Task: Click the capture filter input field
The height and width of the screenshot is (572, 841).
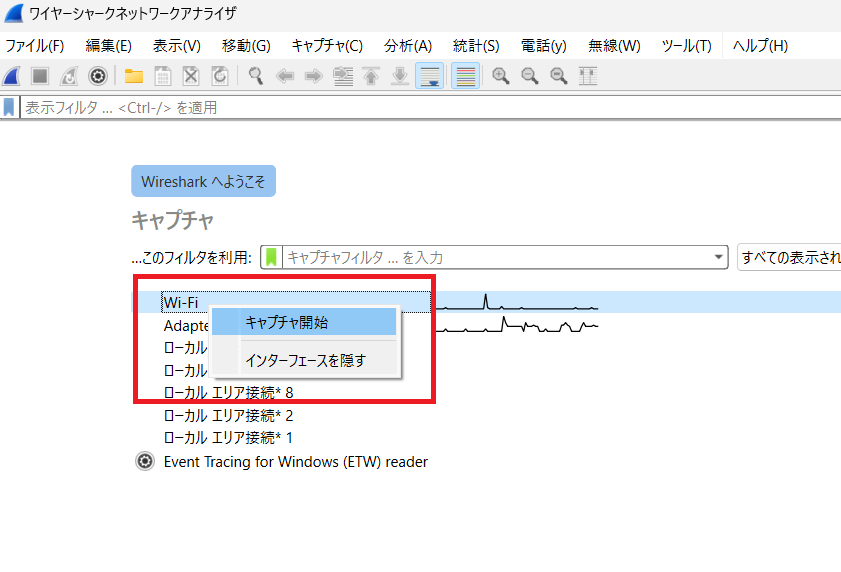Action: click(x=497, y=258)
